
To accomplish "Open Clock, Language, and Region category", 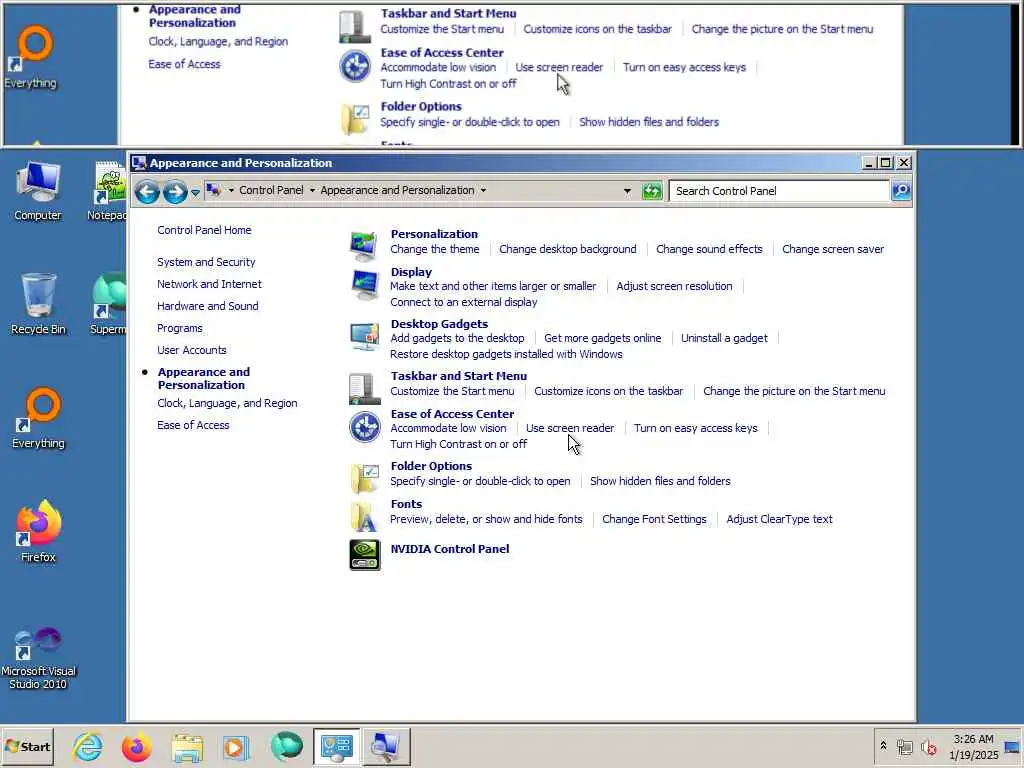I will [x=227, y=403].
